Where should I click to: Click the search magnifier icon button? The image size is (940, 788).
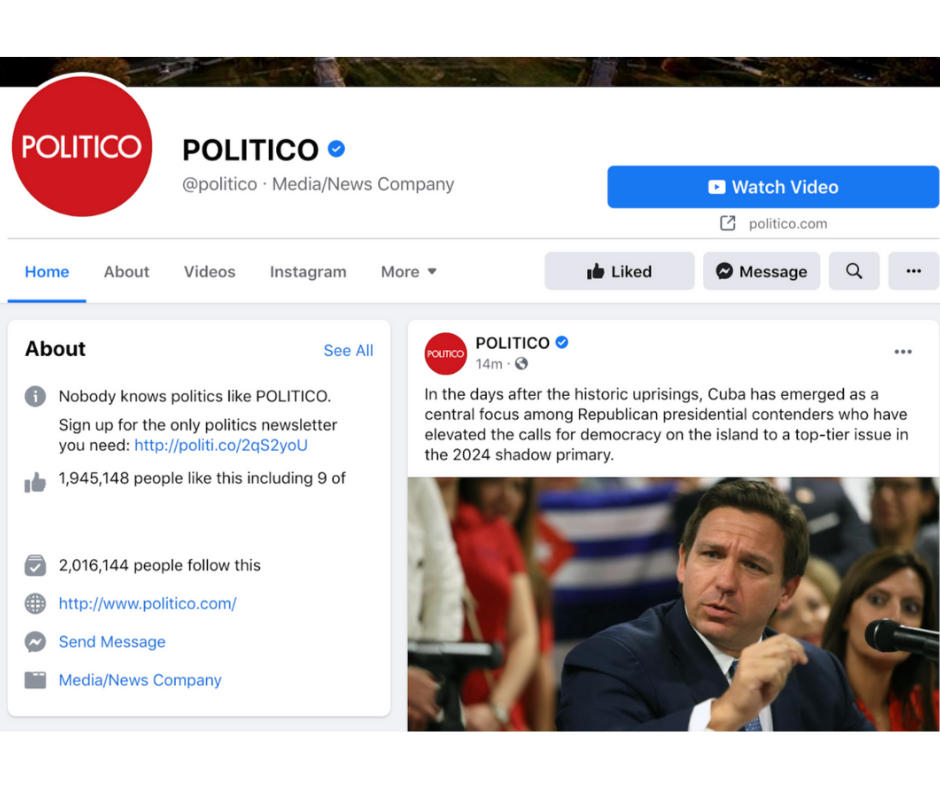pyautogui.click(x=854, y=271)
